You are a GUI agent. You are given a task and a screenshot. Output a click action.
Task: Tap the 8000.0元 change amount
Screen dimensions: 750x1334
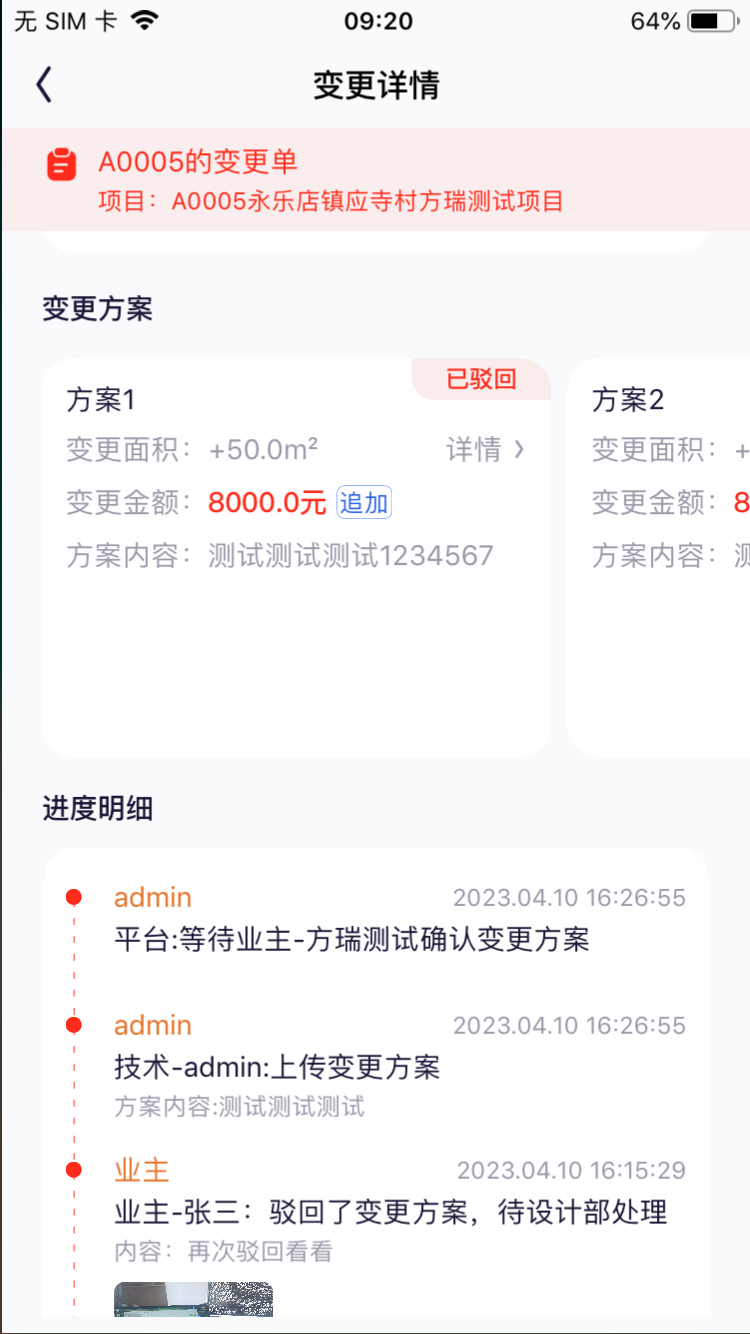click(x=267, y=503)
